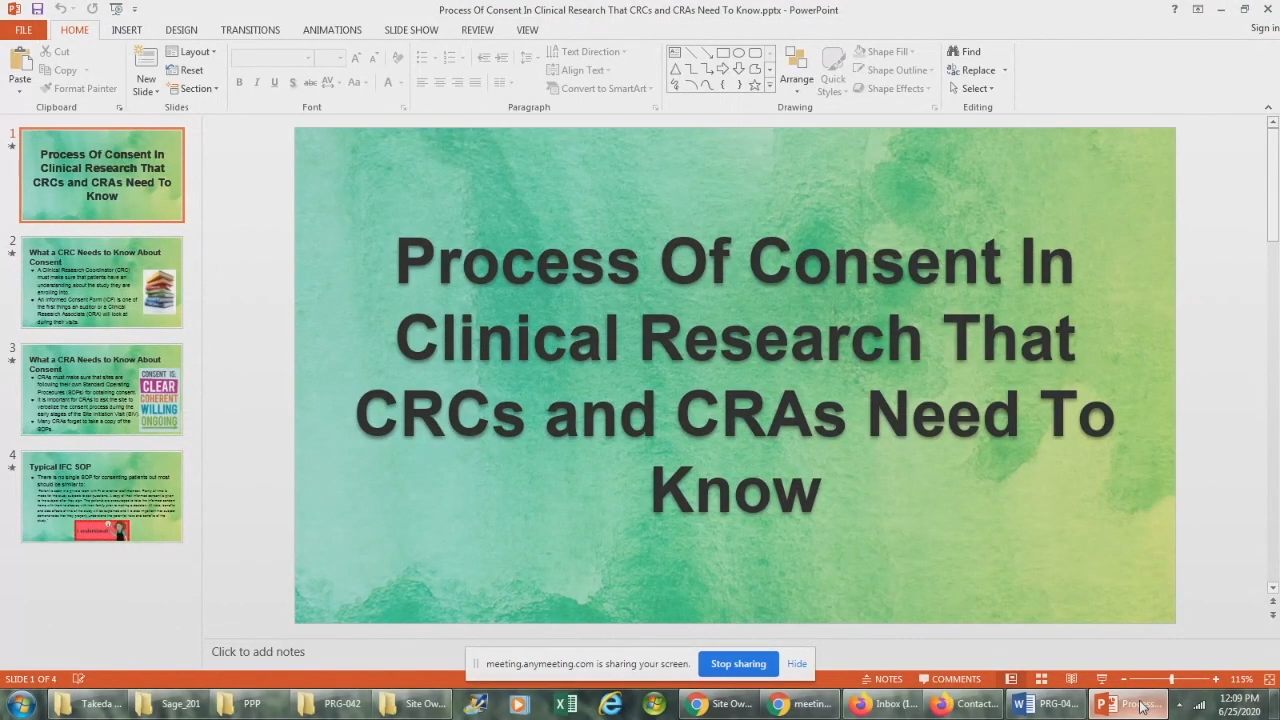
Task: Go to the TRANSITIONS tab
Action: (250, 30)
